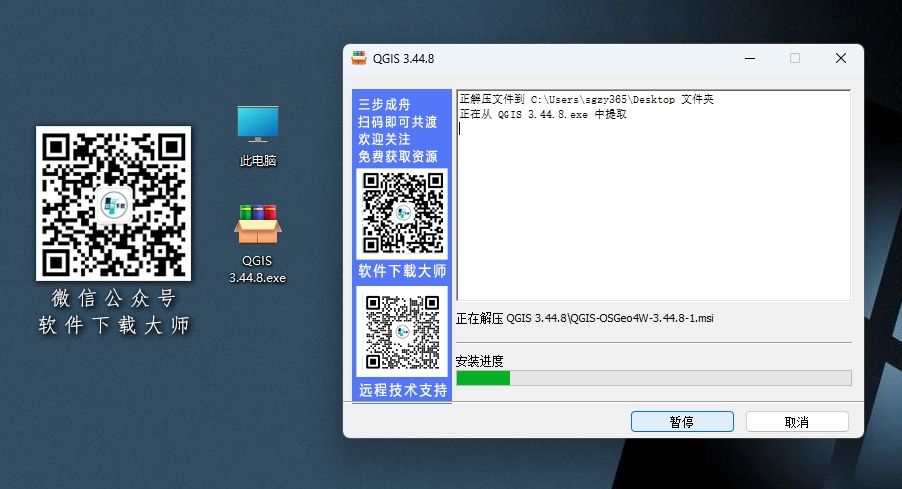Click the 取消 (Cancel) button
This screenshot has height=489, width=902.
click(x=797, y=422)
